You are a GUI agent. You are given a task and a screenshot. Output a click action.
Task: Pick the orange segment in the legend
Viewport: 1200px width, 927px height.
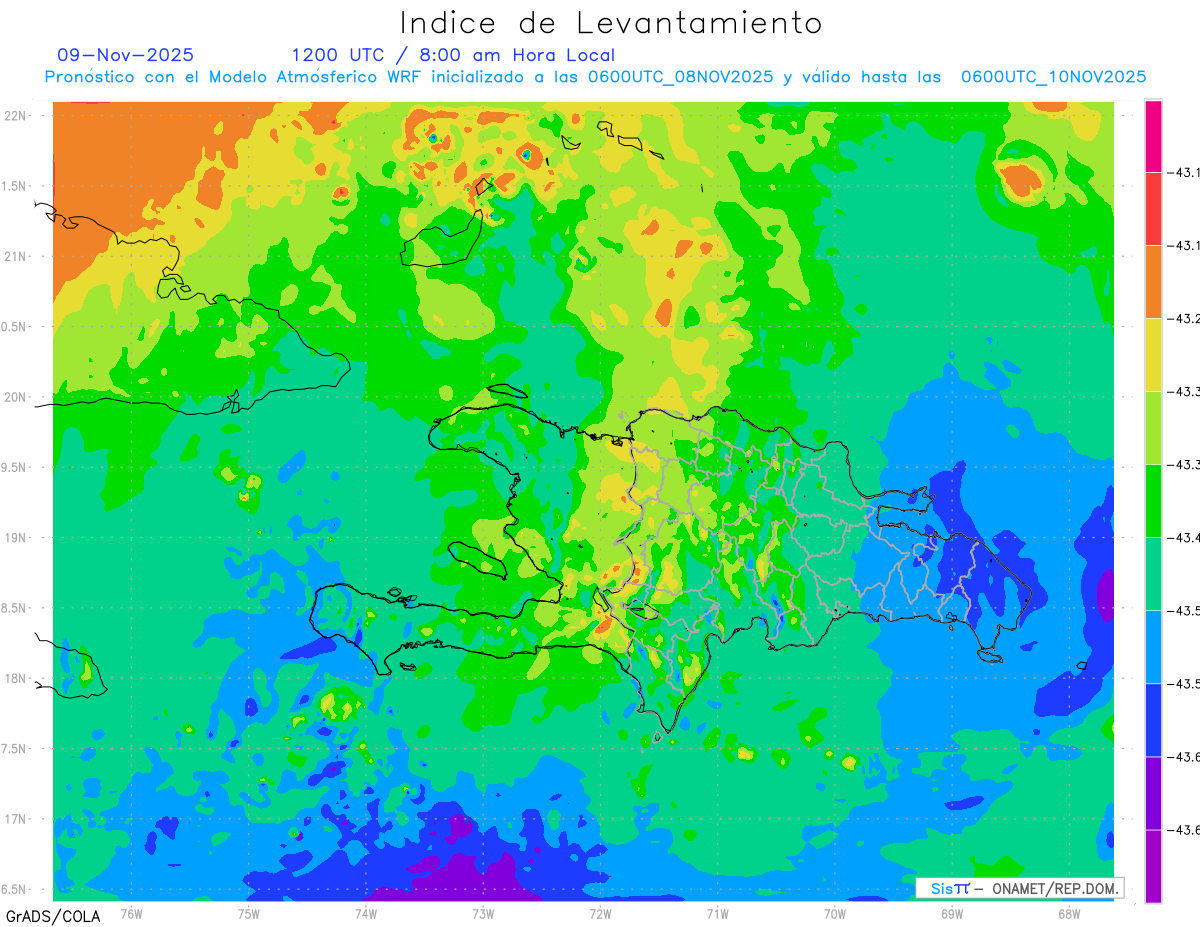click(x=1153, y=282)
